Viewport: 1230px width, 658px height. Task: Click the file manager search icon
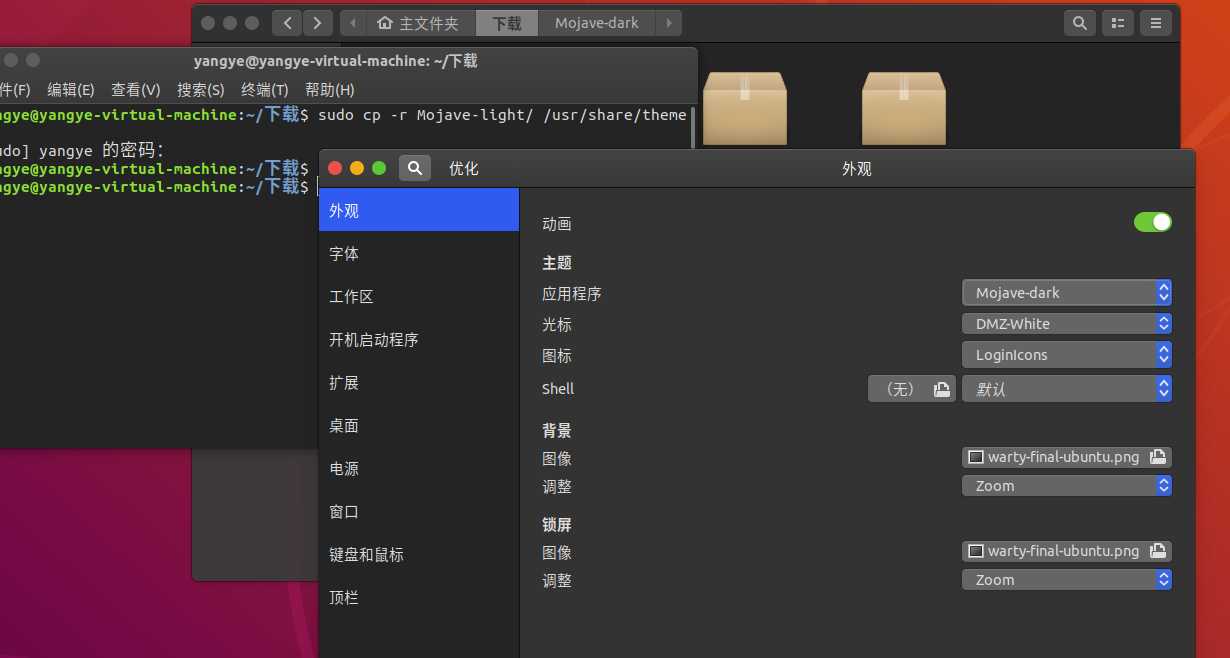coord(1079,22)
